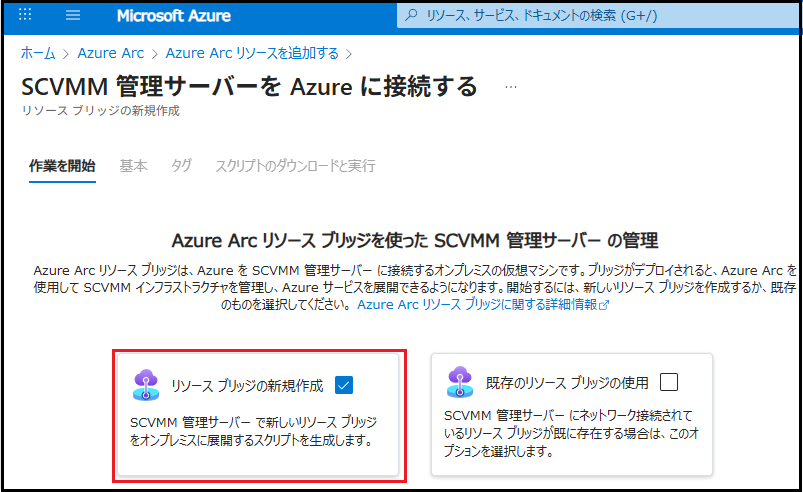Click the リソース ブリッジの新規作成 cloud icon
The image size is (803, 492).
pos(147,384)
